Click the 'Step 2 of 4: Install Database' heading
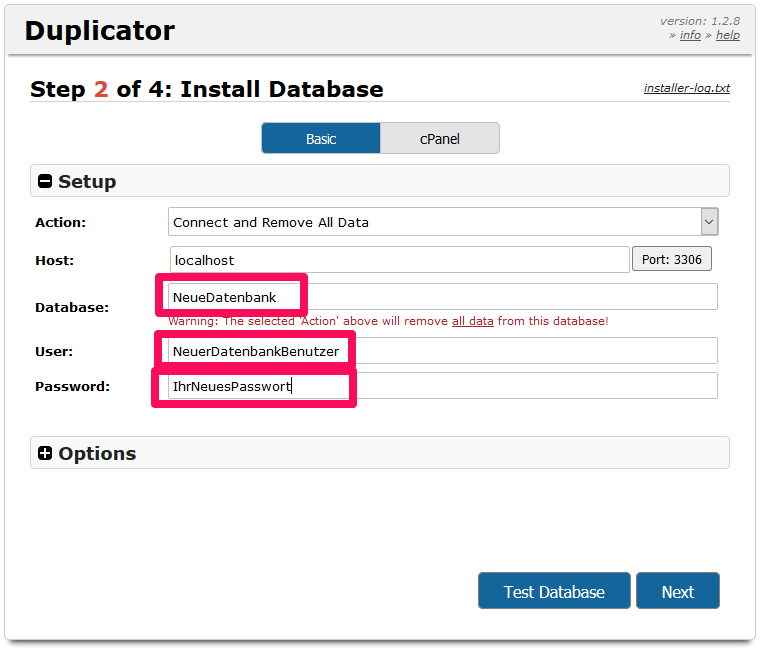 [x=206, y=89]
